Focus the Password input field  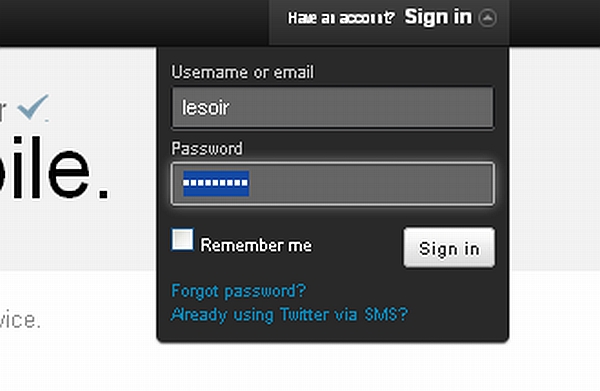[333, 184]
